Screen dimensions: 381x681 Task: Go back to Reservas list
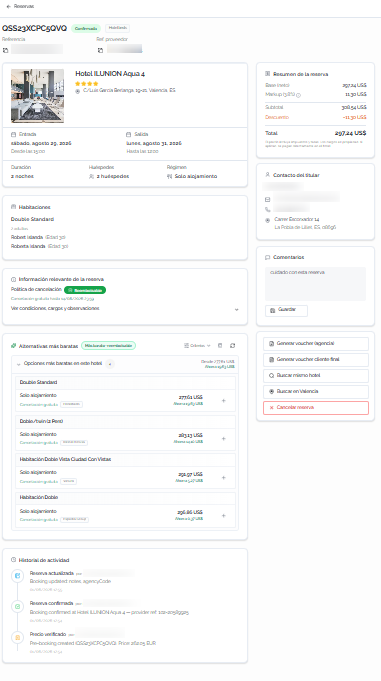[20, 7]
